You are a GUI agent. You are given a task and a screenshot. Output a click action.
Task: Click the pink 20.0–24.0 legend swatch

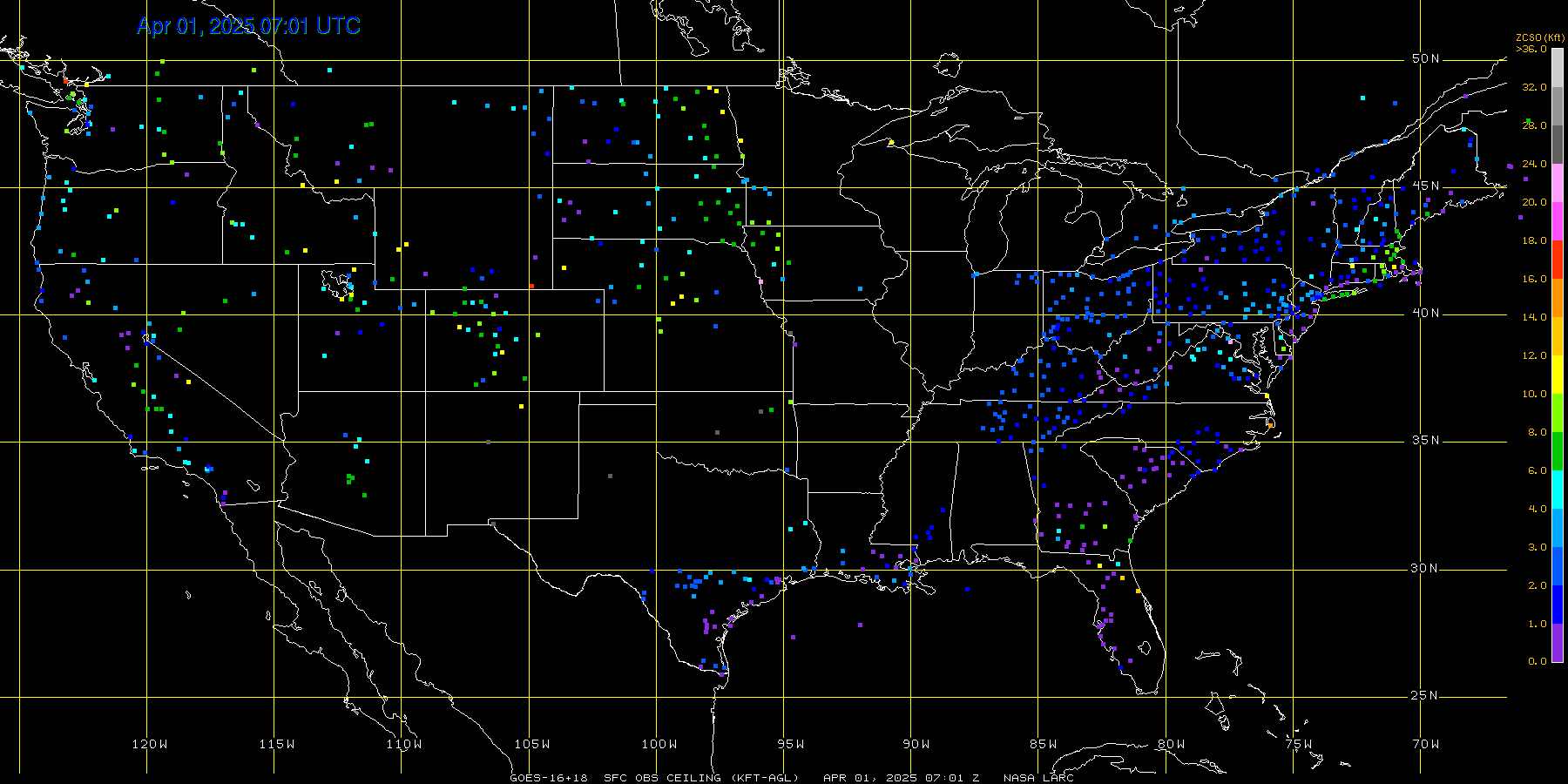tap(1558, 183)
